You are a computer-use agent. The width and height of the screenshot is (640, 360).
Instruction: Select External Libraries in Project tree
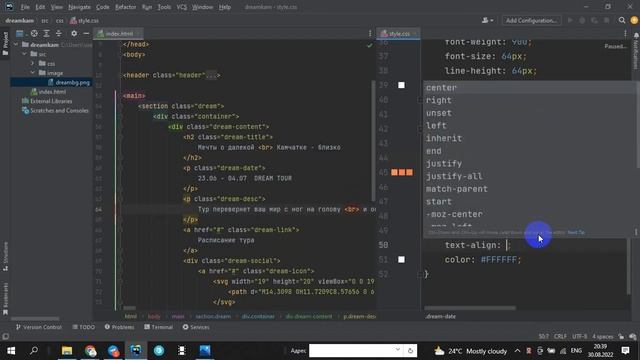51,101
